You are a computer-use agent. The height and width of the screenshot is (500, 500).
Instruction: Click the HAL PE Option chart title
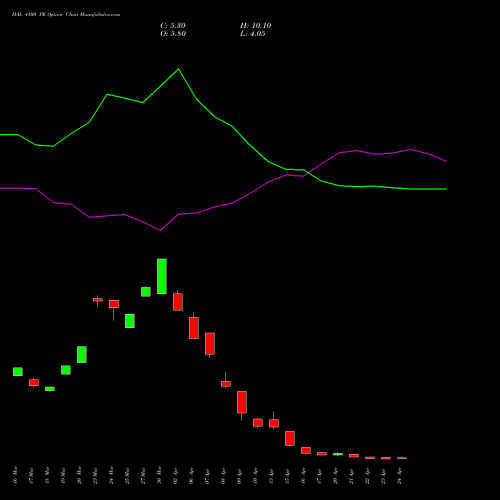[x=66, y=15]
